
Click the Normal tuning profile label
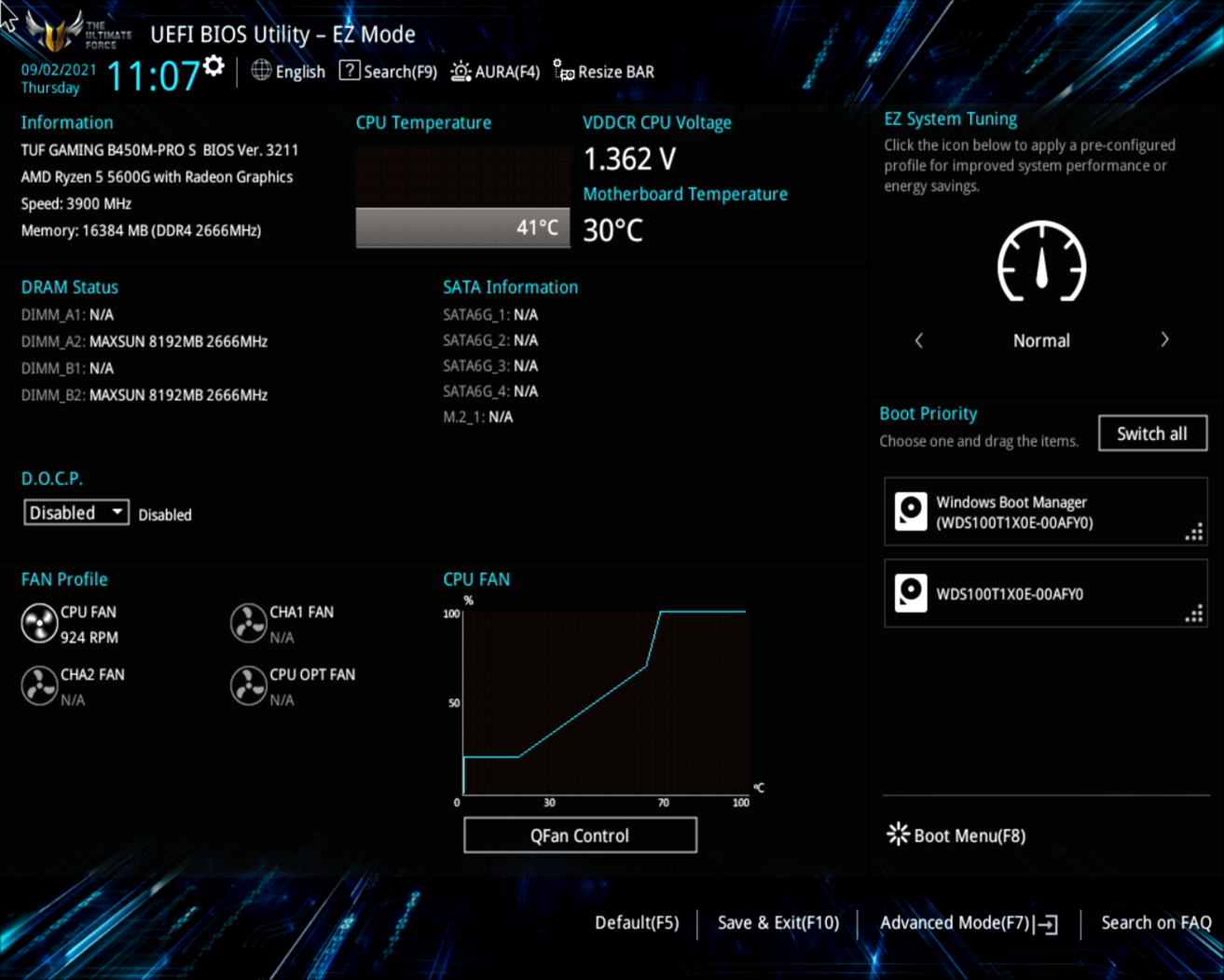(1041, 340)
